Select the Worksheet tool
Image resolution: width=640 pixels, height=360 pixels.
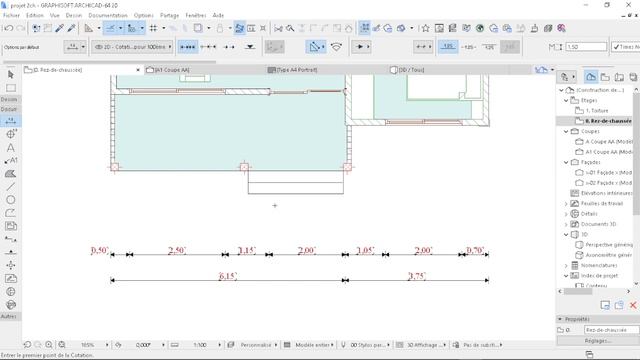coord(11,278)
